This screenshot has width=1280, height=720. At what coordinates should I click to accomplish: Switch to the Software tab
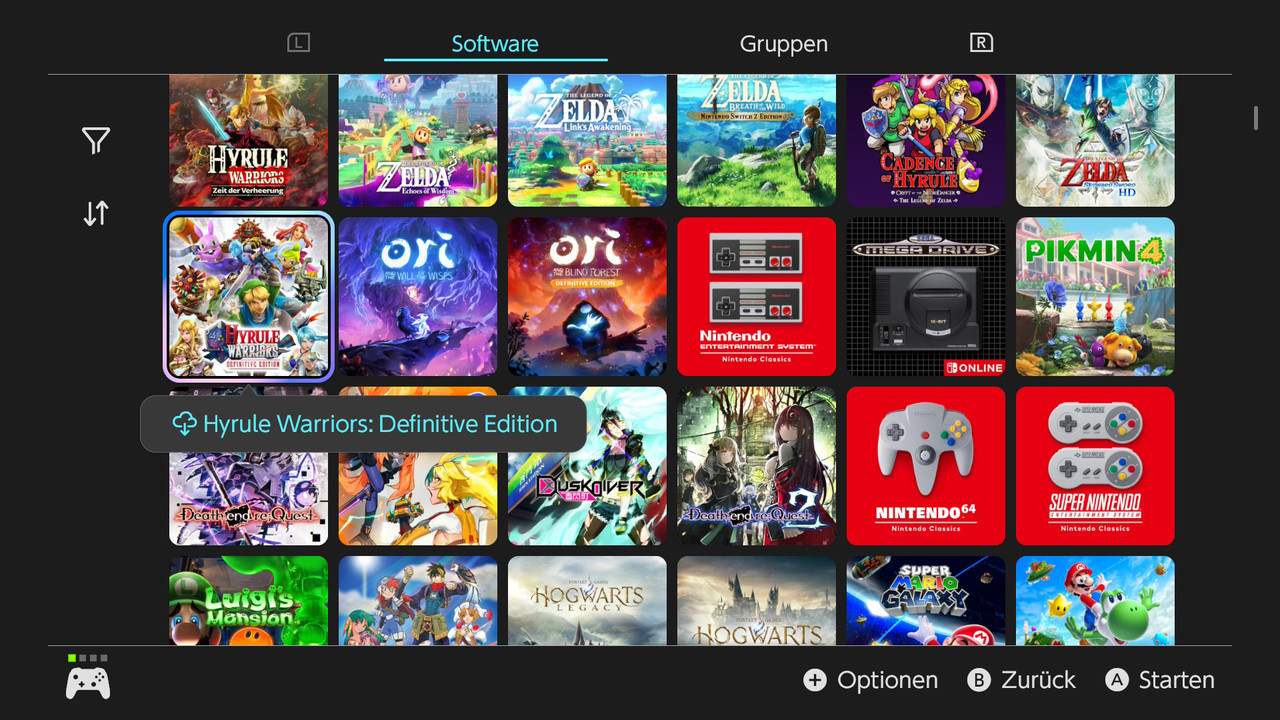coord(495,44)
